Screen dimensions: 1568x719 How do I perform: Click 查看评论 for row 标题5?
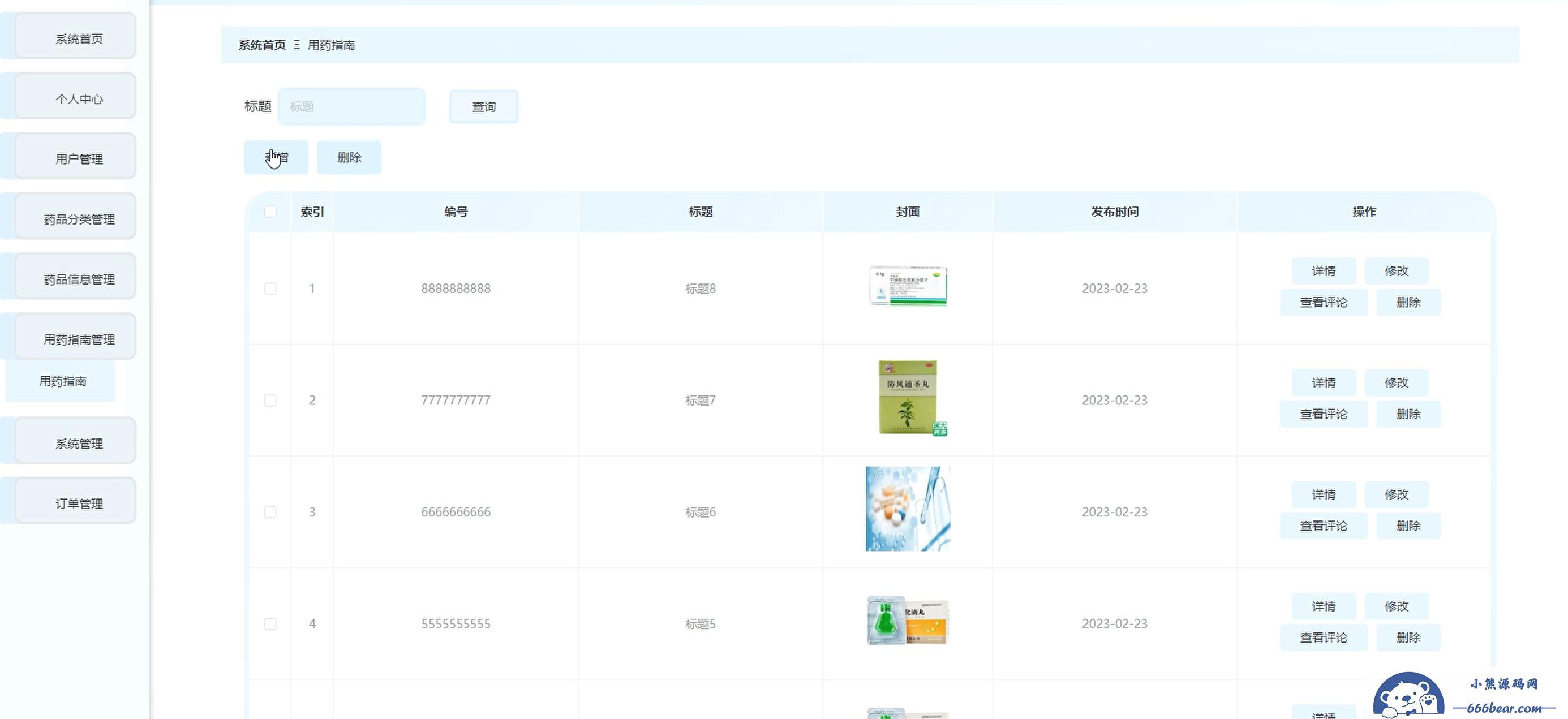point(1324,638)
